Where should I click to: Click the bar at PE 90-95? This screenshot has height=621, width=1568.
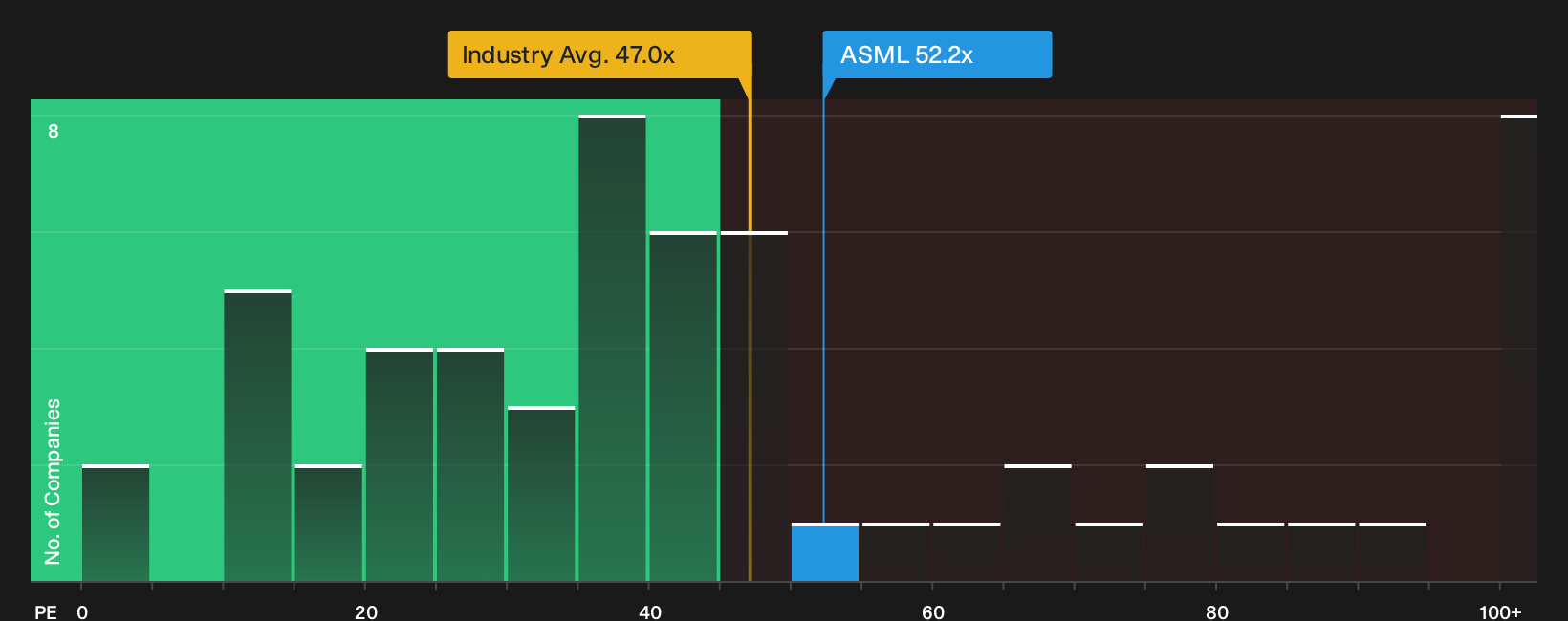(x=1393, y=552)
